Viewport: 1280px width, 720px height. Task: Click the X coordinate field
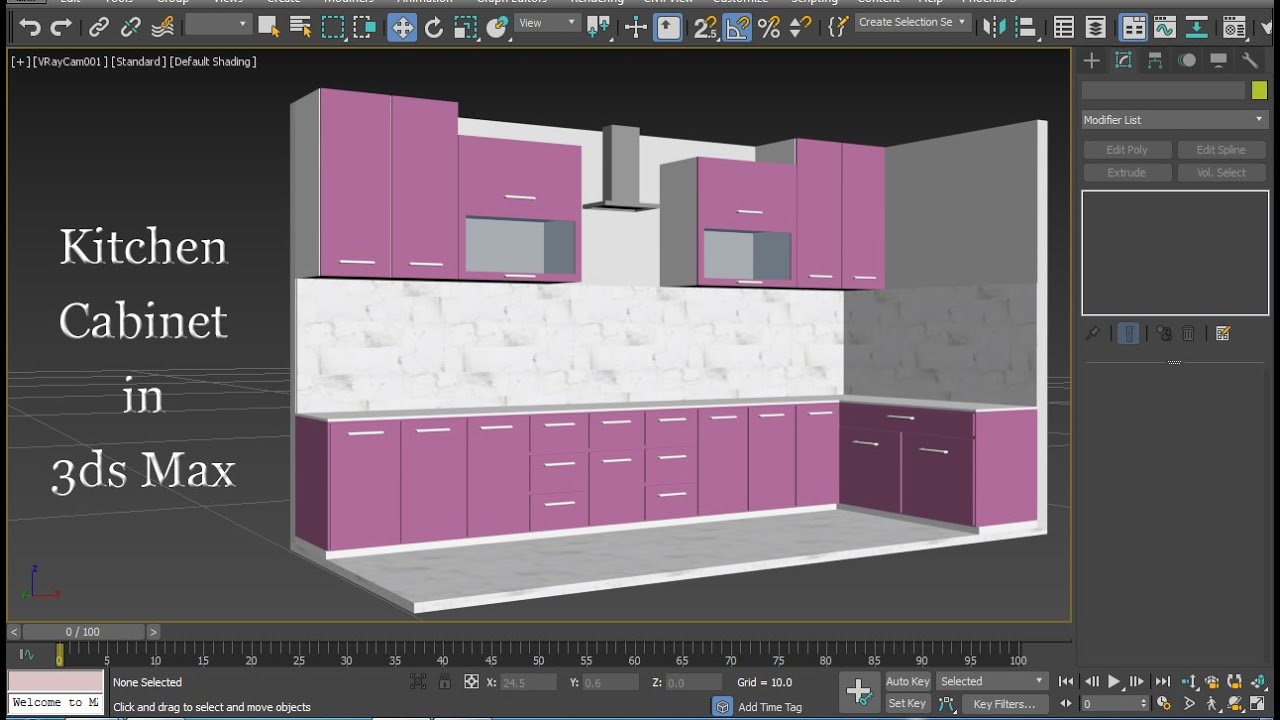click(x=528, y=682)
